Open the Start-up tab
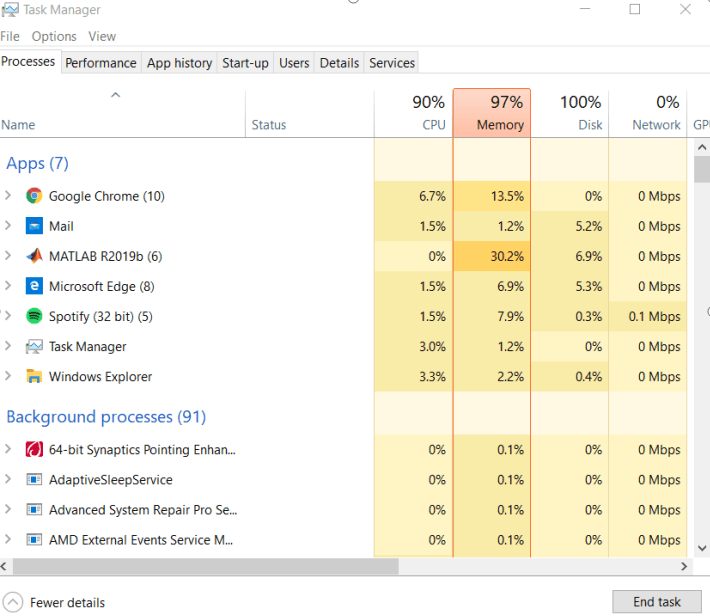Image resolution: width=710 pixels, height=616 pixels. [x=245, y=63]
